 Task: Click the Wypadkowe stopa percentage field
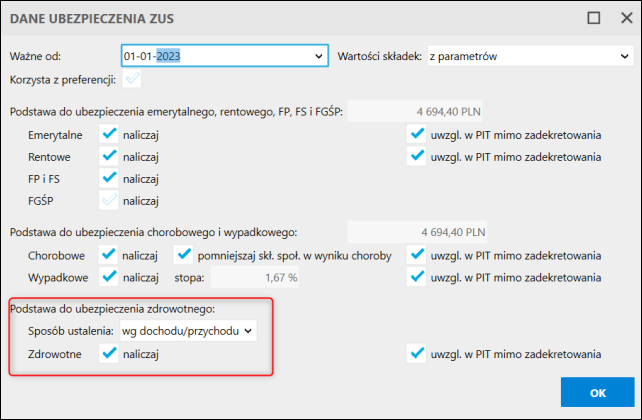255,278
